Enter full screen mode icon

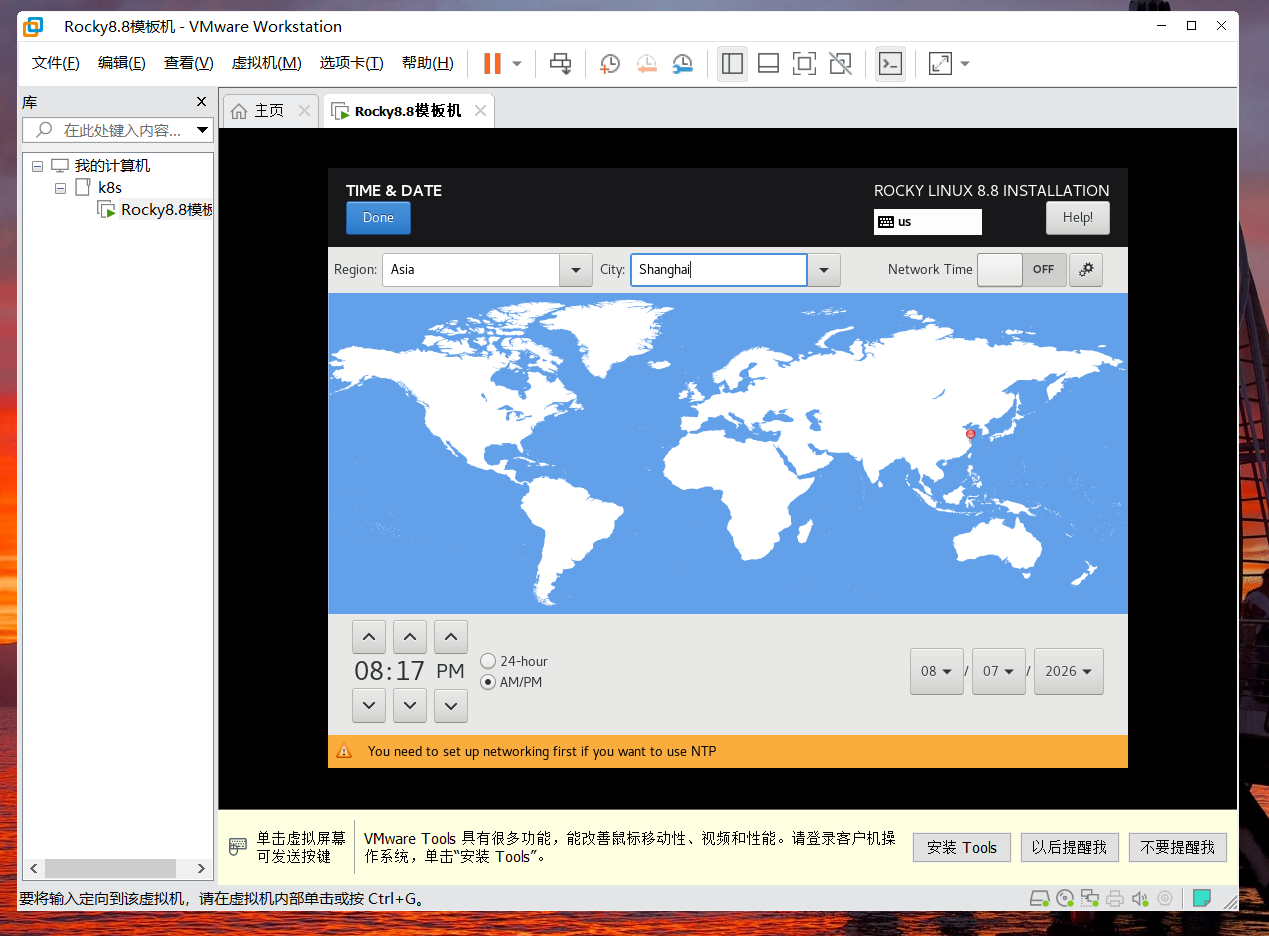click(x=804, y=64)
